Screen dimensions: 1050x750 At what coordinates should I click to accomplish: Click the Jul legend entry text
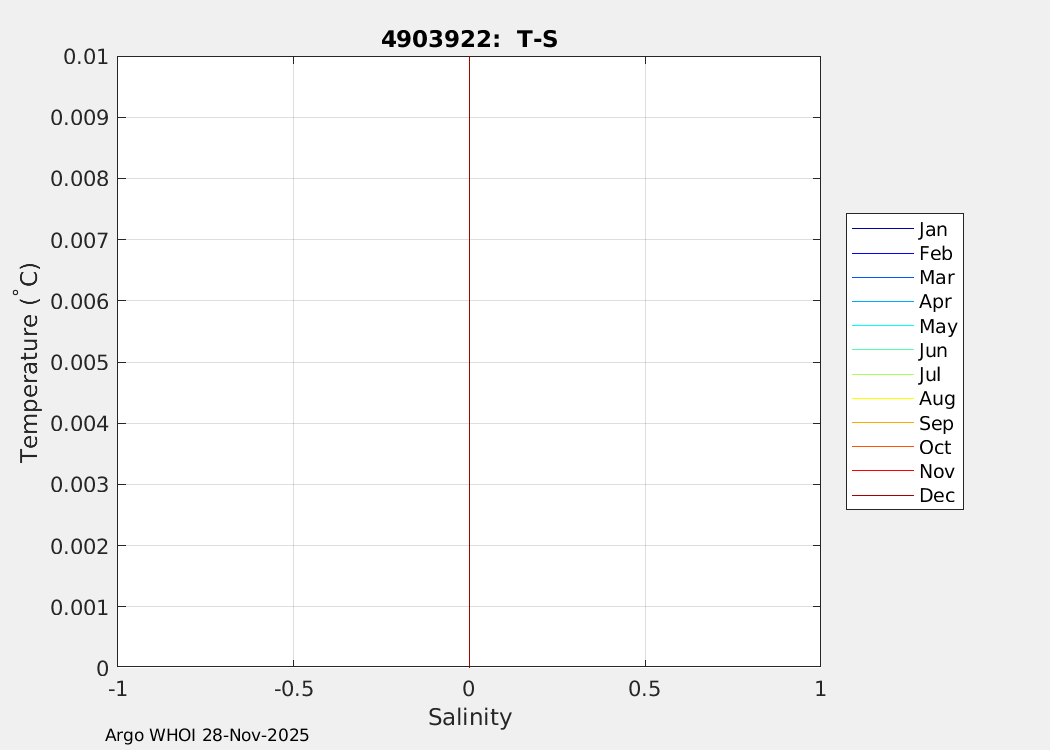point(929,375)
